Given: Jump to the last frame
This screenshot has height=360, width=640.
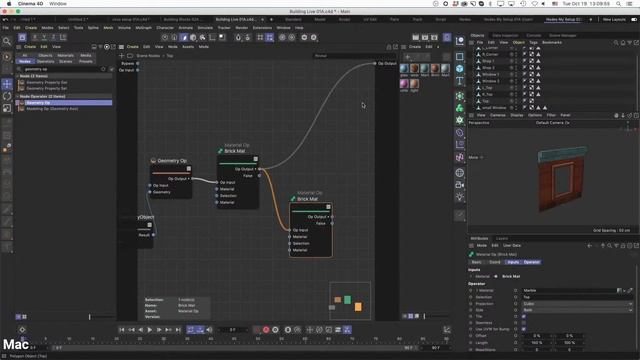Looking at the screenshot, I should (178, 330).
